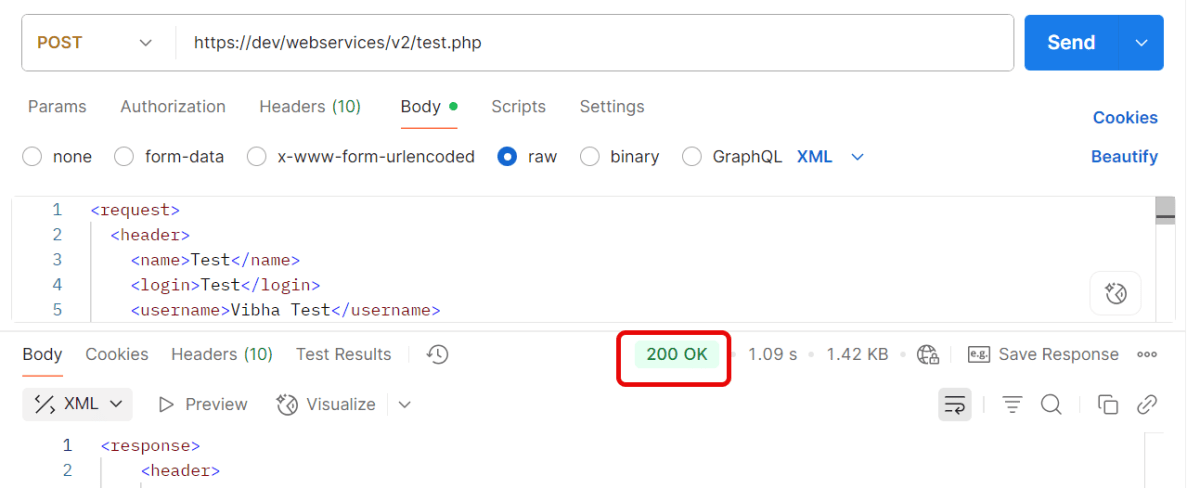Search the response with magnifier icon
The height and width of the screenshot is (488, 1200).
(1051, 404)
